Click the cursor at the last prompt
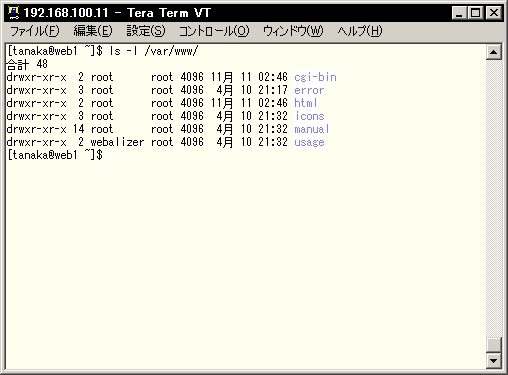This screenshot has width=508, height=375. point(111,155)
